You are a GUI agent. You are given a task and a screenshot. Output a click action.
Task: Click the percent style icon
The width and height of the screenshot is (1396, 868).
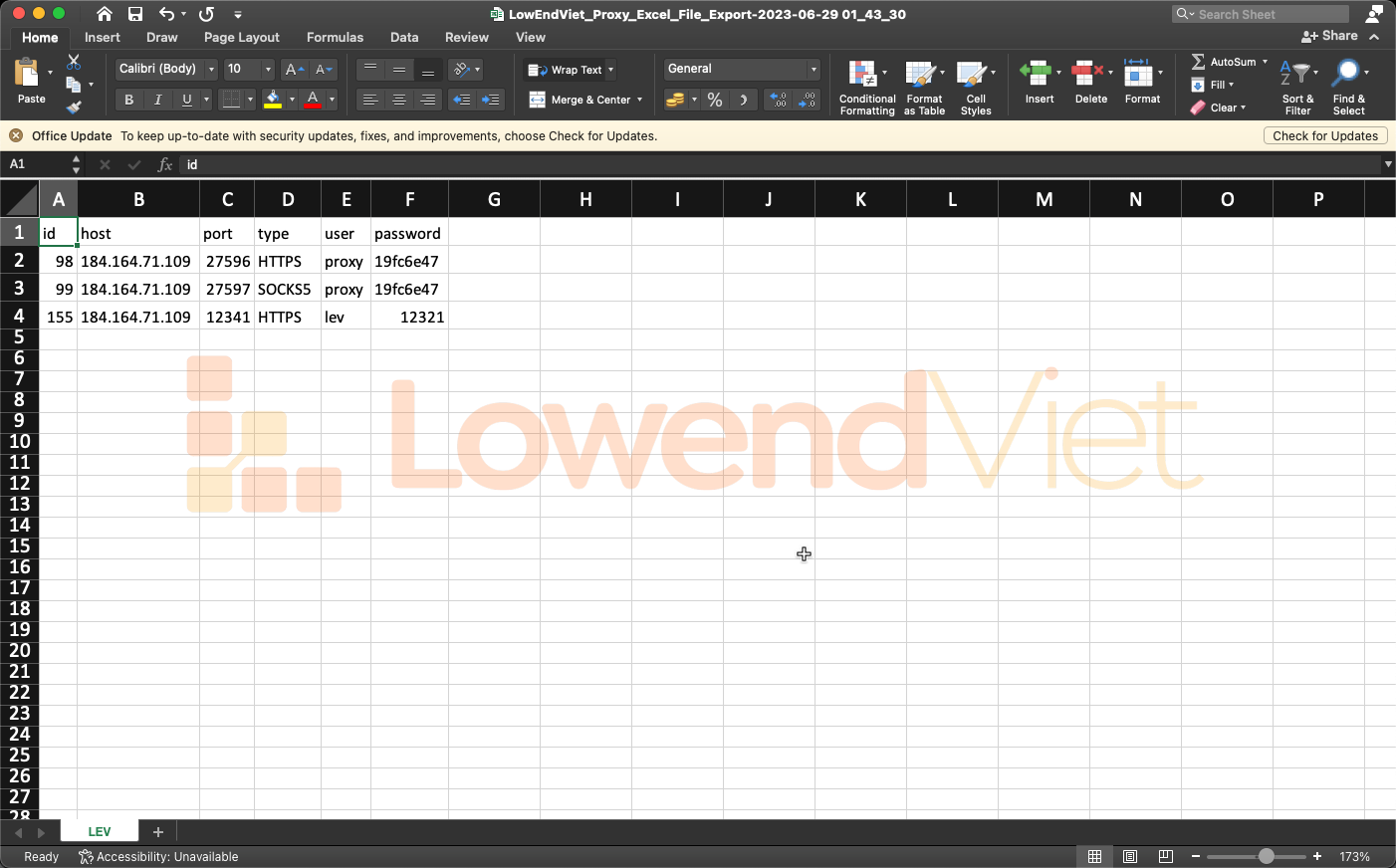(714, 100)
